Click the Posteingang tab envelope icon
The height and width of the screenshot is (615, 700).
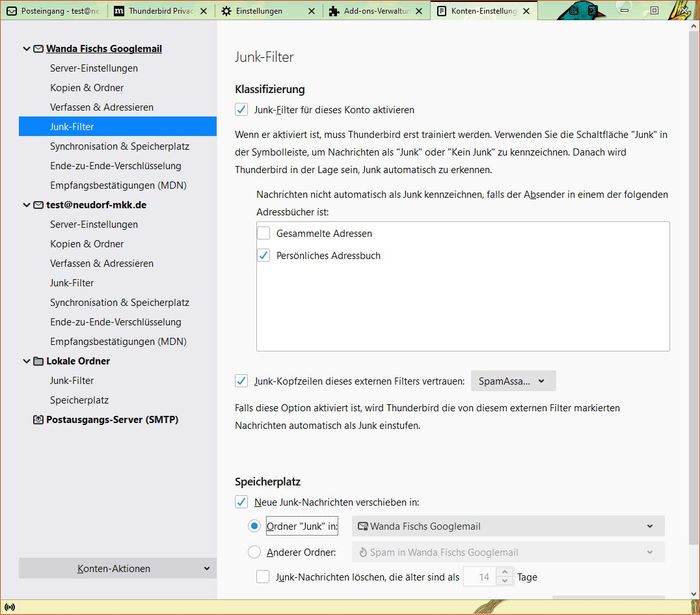click(10, 11)
